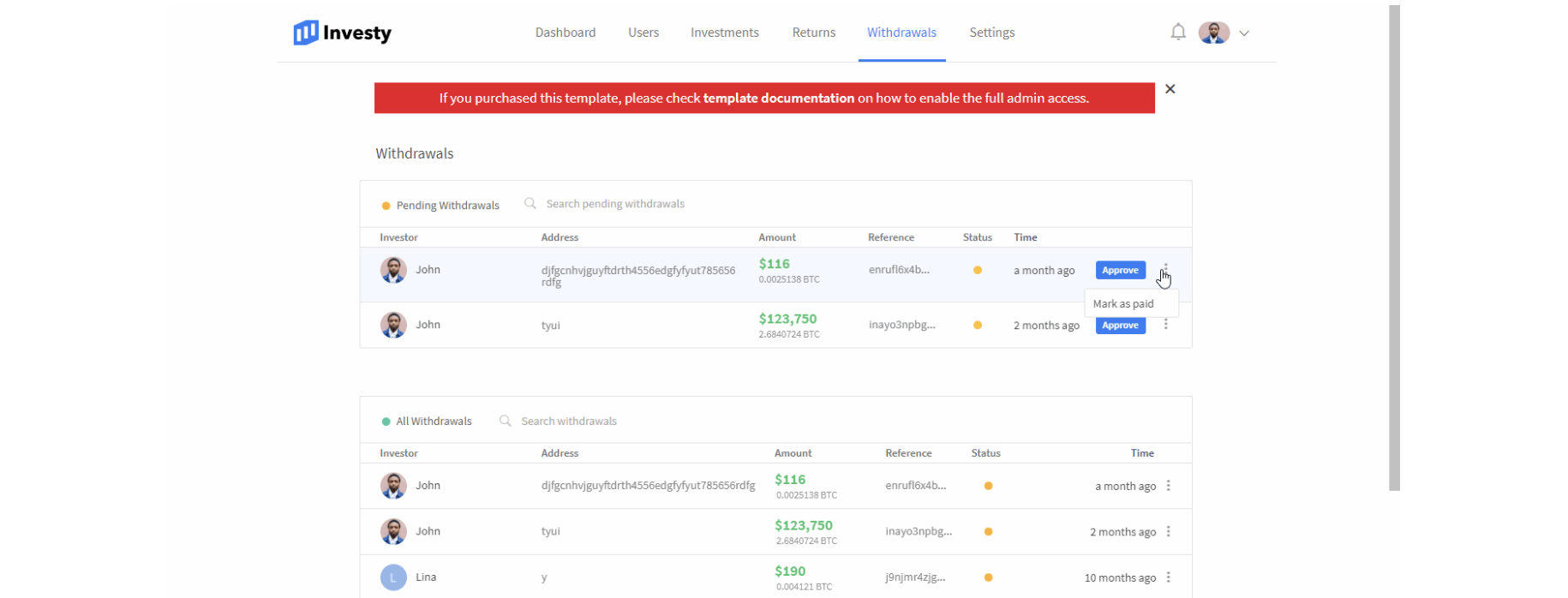Select Mark as paid option
The image size is (1568, 598).
[1123, 304]
